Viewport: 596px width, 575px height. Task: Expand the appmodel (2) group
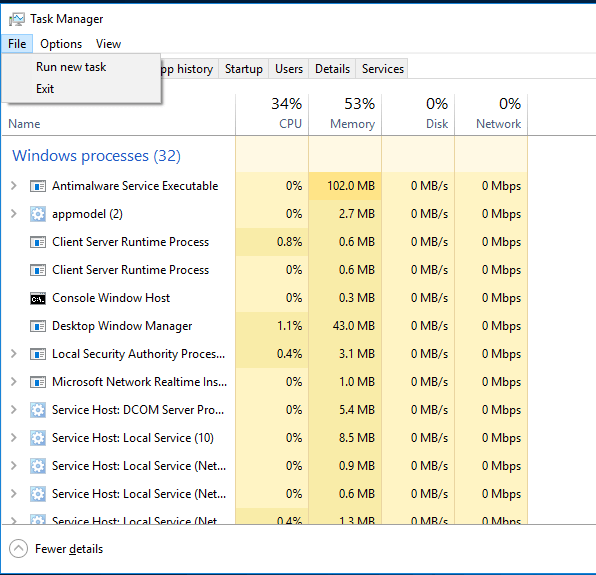point(14,214)
